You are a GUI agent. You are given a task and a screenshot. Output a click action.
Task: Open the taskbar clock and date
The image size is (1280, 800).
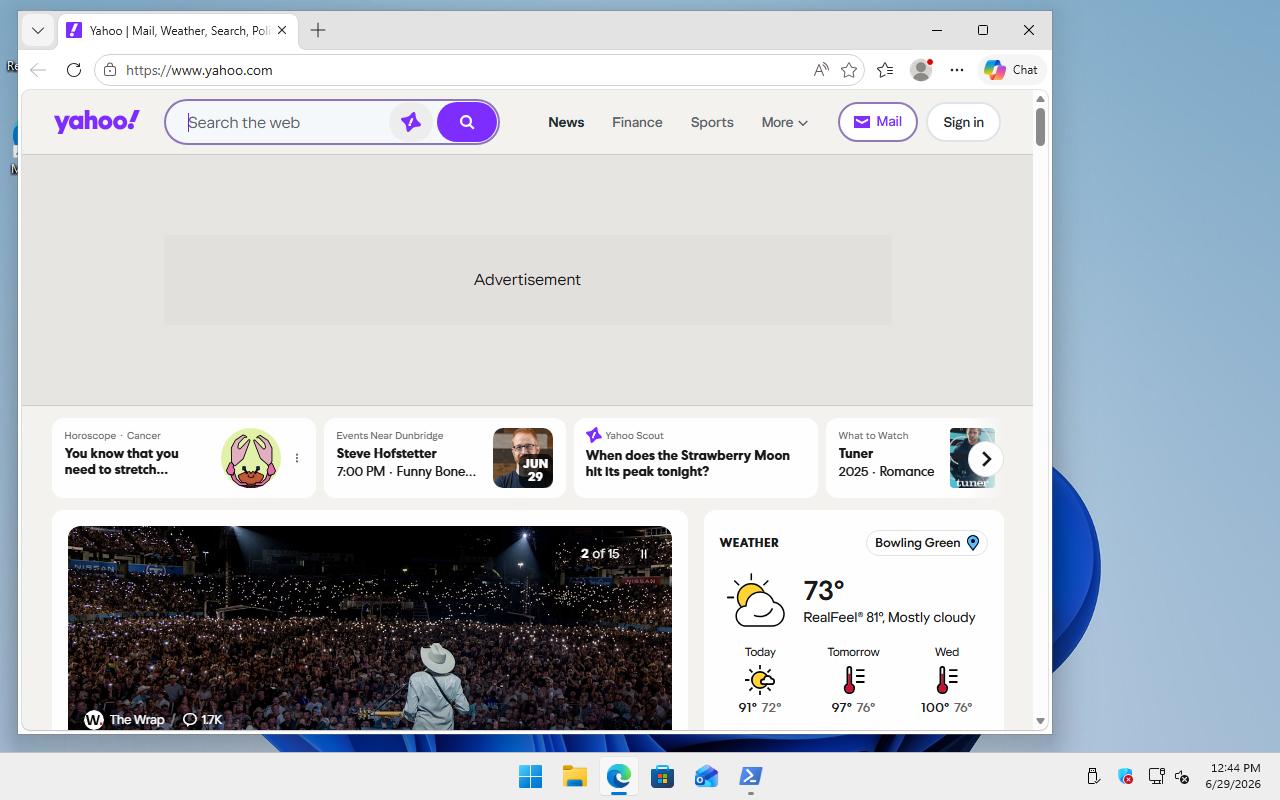click(x=1232, y=776)
